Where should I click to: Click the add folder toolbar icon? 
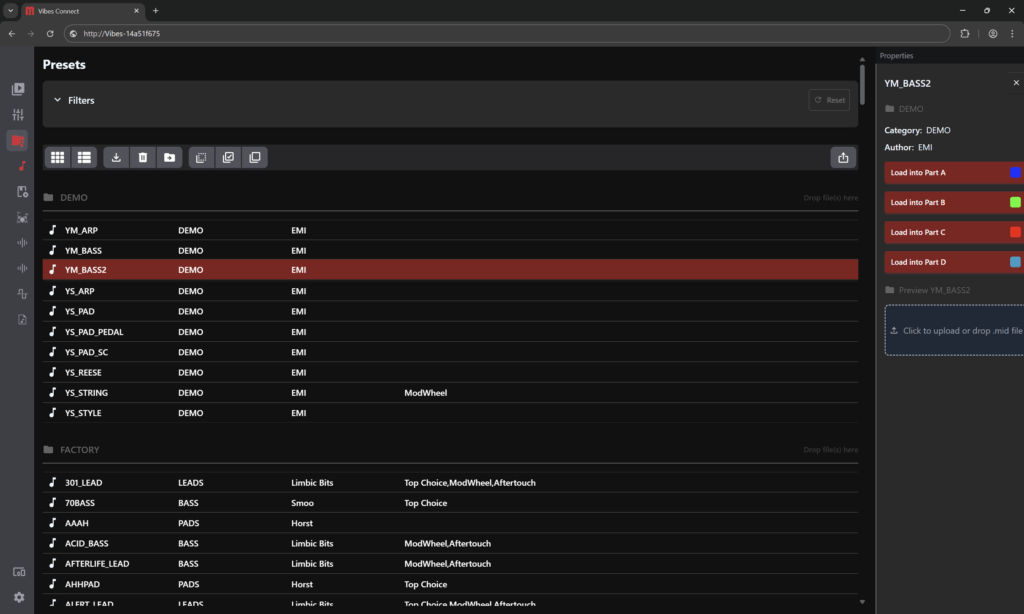click(169, 157)
